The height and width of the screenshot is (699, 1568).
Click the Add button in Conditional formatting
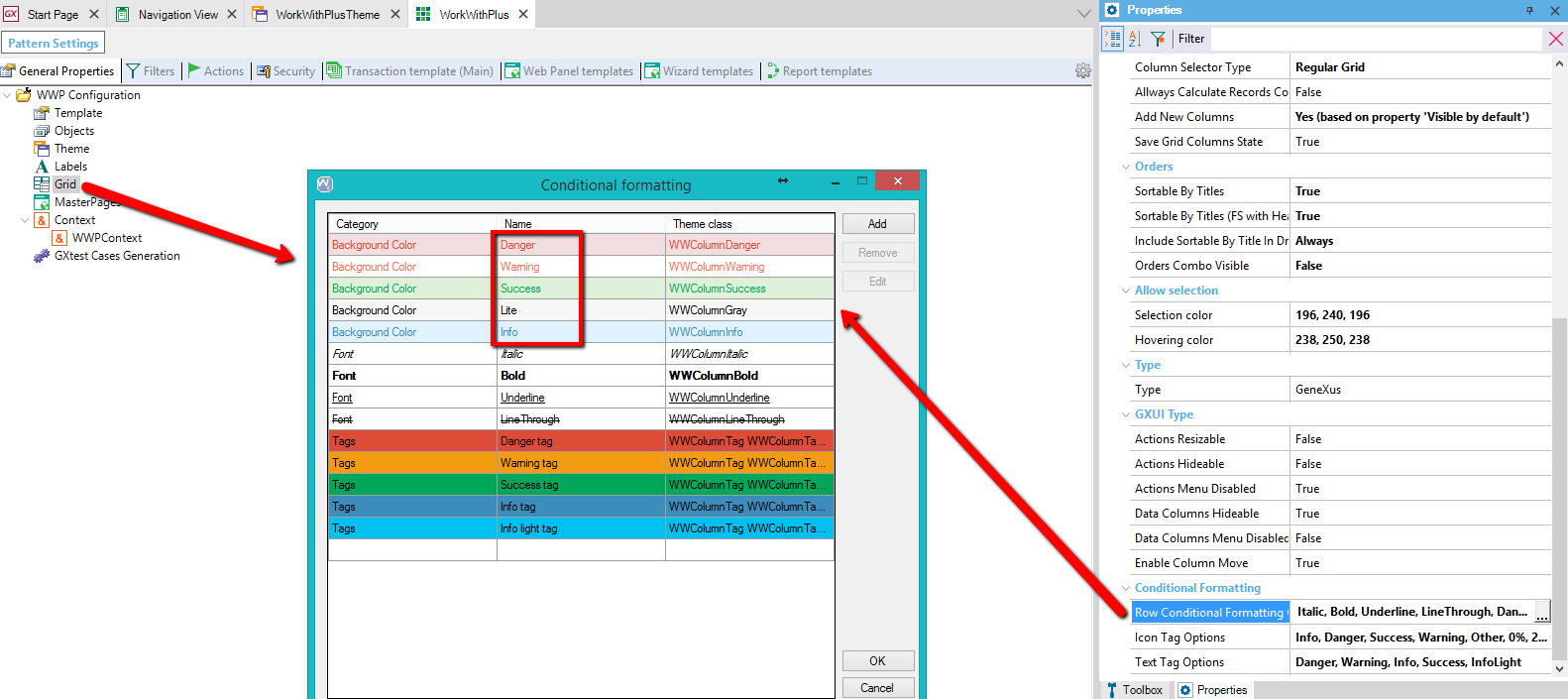877,224
